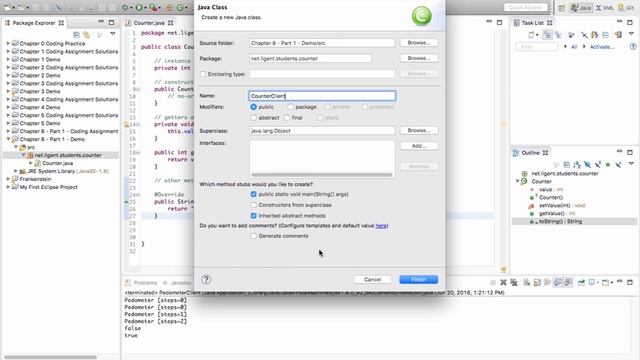
Task: Enable the abstract modifier checkbox
Action: (253, 118)
